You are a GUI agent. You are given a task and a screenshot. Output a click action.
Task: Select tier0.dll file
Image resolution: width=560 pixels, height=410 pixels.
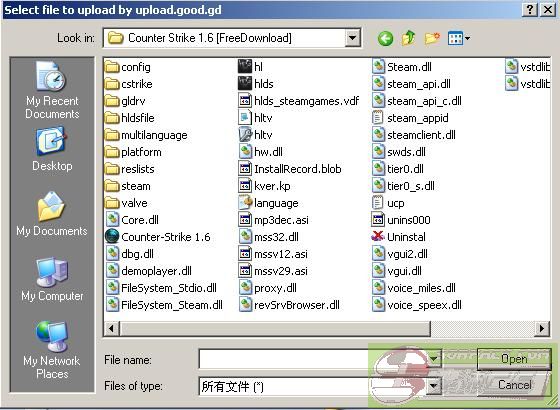[398, 169]
